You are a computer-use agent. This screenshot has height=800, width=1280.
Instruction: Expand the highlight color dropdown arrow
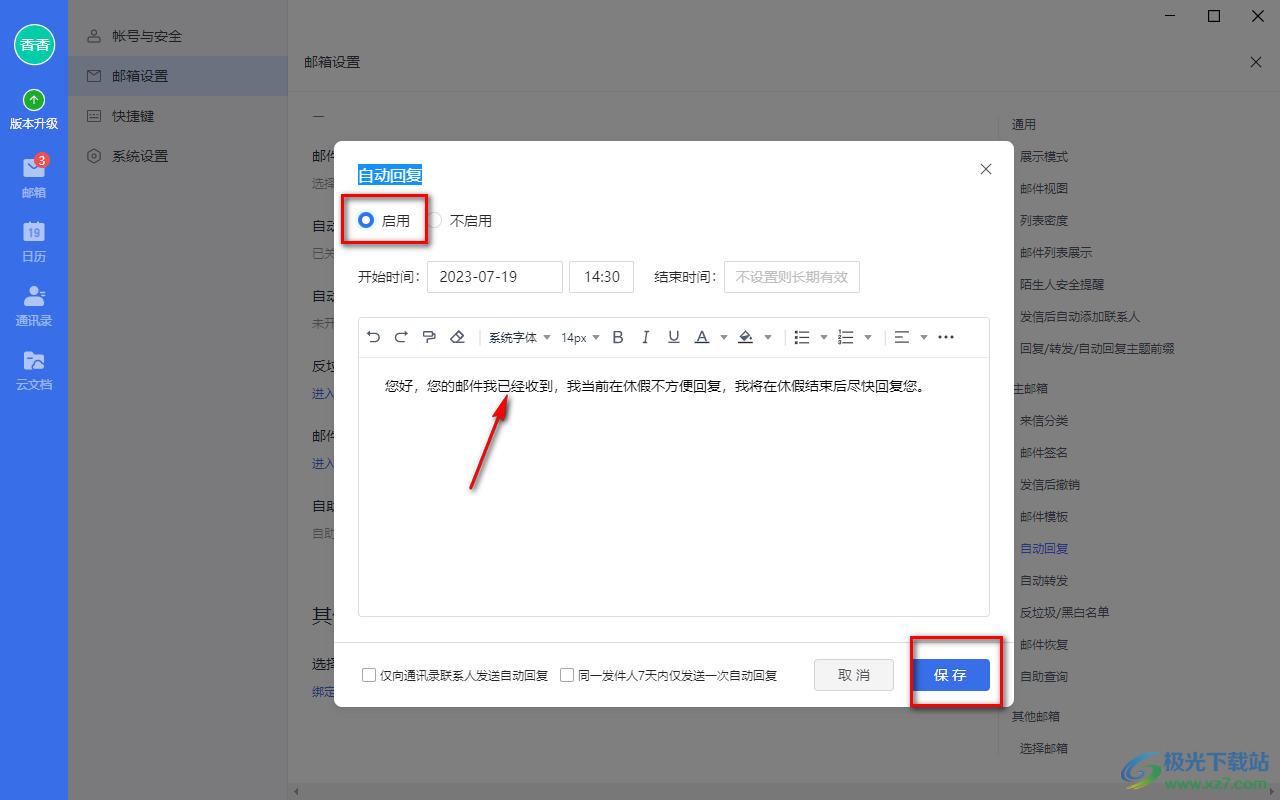tap(768, 337)
